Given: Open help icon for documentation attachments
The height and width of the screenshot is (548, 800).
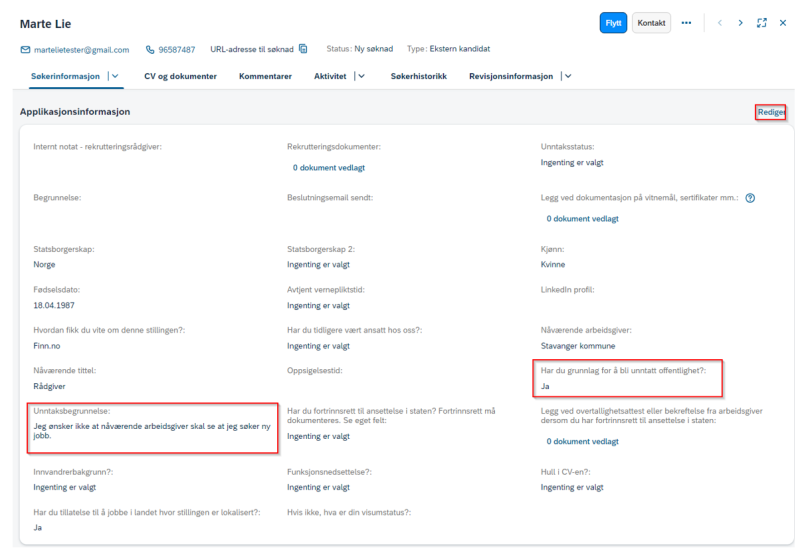Looking at the screenshot, I should [x=750, y=198].
